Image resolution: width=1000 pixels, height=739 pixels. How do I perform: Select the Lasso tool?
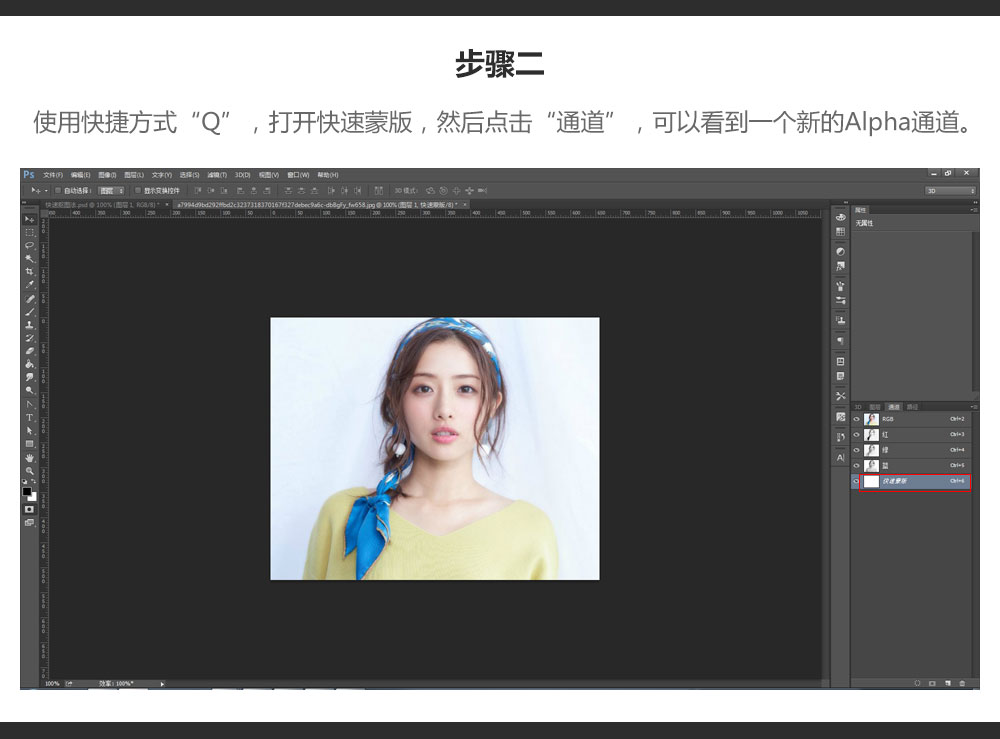tap(30, 245)
